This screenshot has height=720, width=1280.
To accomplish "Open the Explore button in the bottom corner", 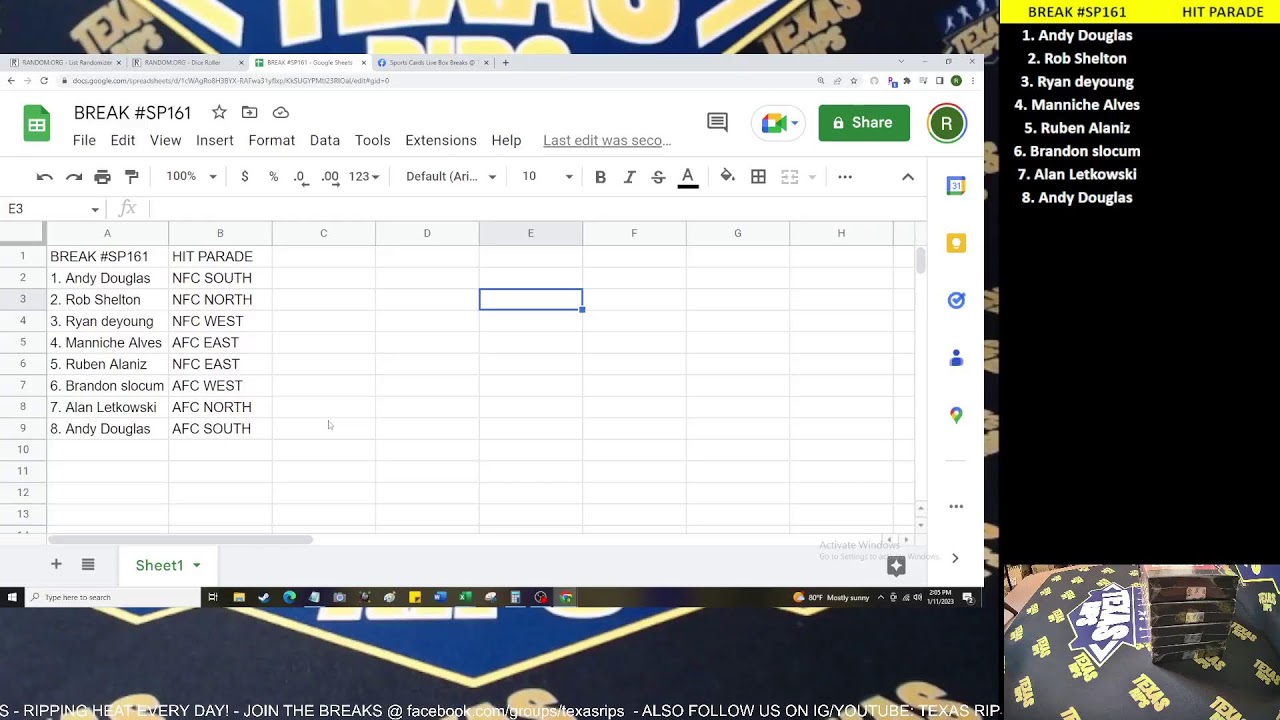I will pos(896,566).
